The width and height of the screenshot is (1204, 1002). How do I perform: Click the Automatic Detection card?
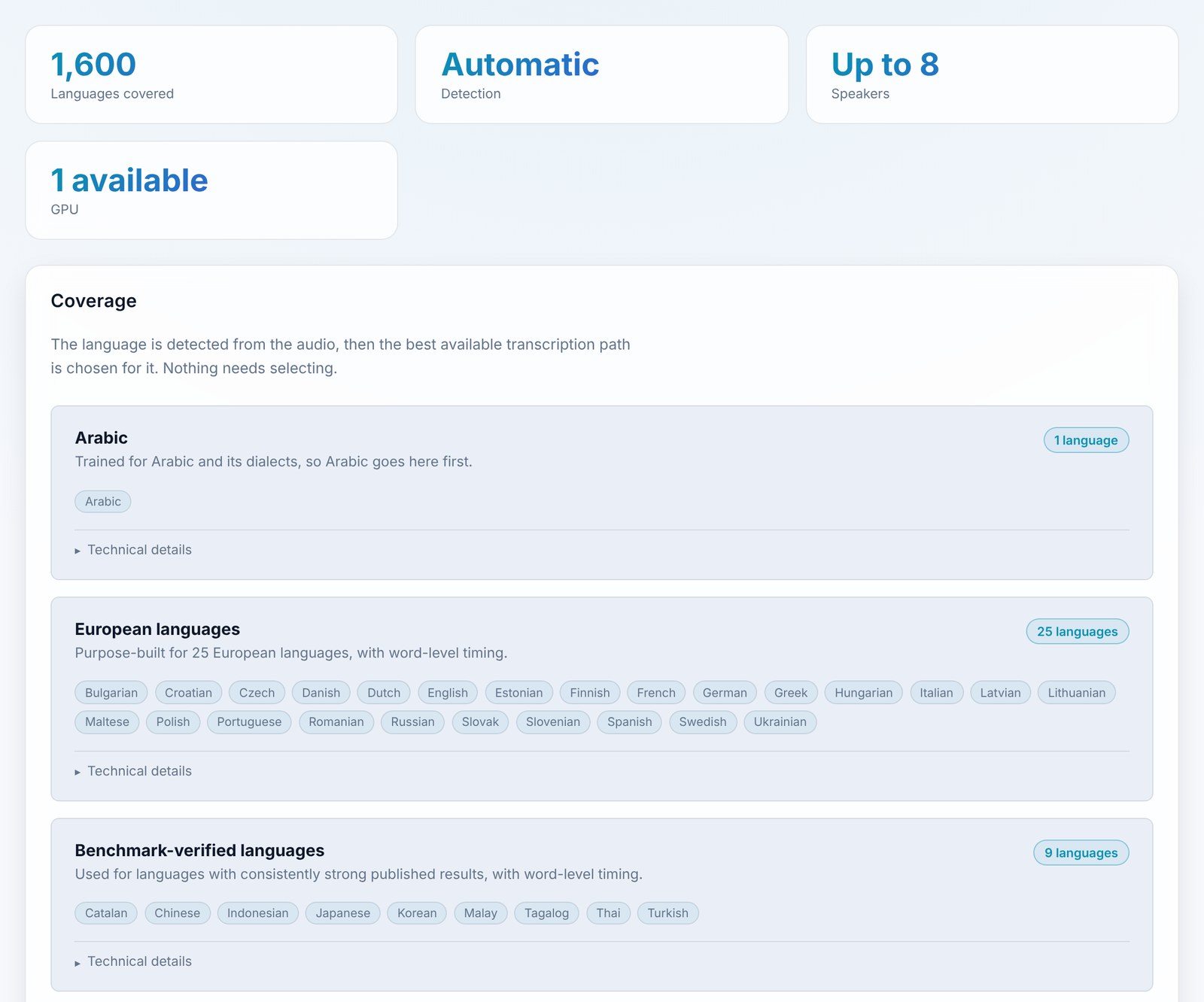602,74
